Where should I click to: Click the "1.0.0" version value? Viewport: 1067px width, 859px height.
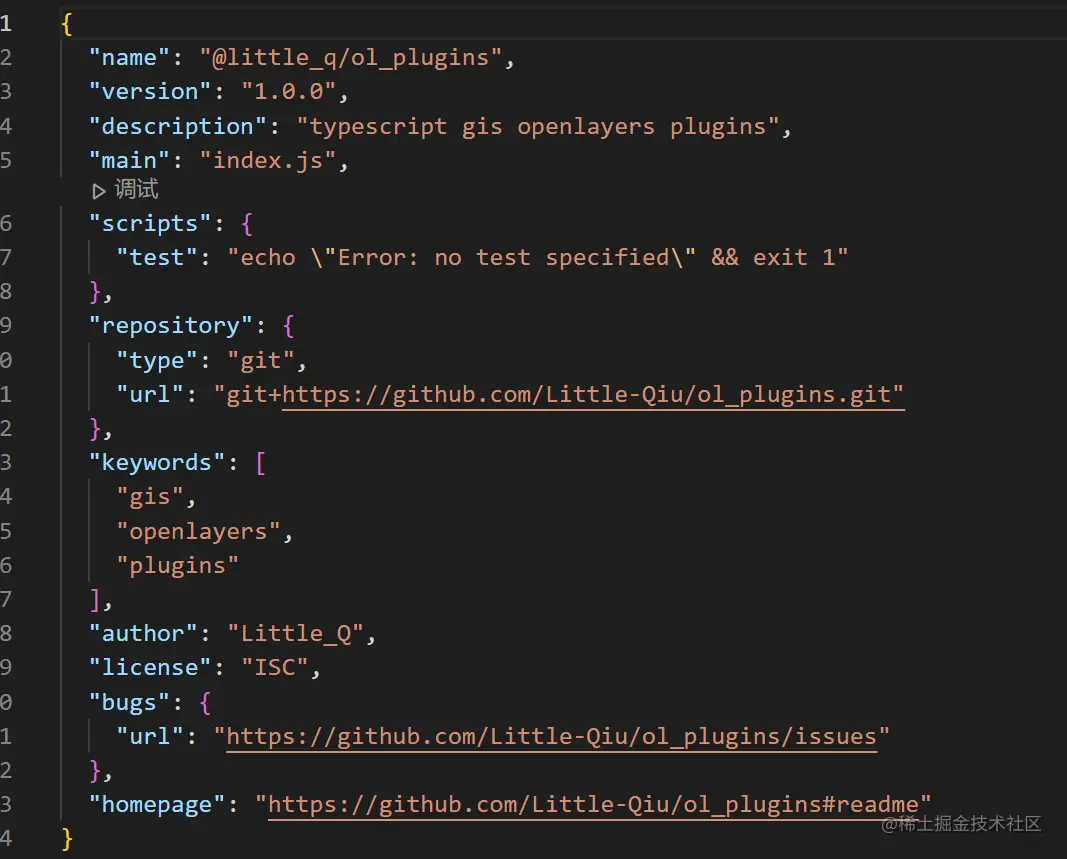point(290,91)
